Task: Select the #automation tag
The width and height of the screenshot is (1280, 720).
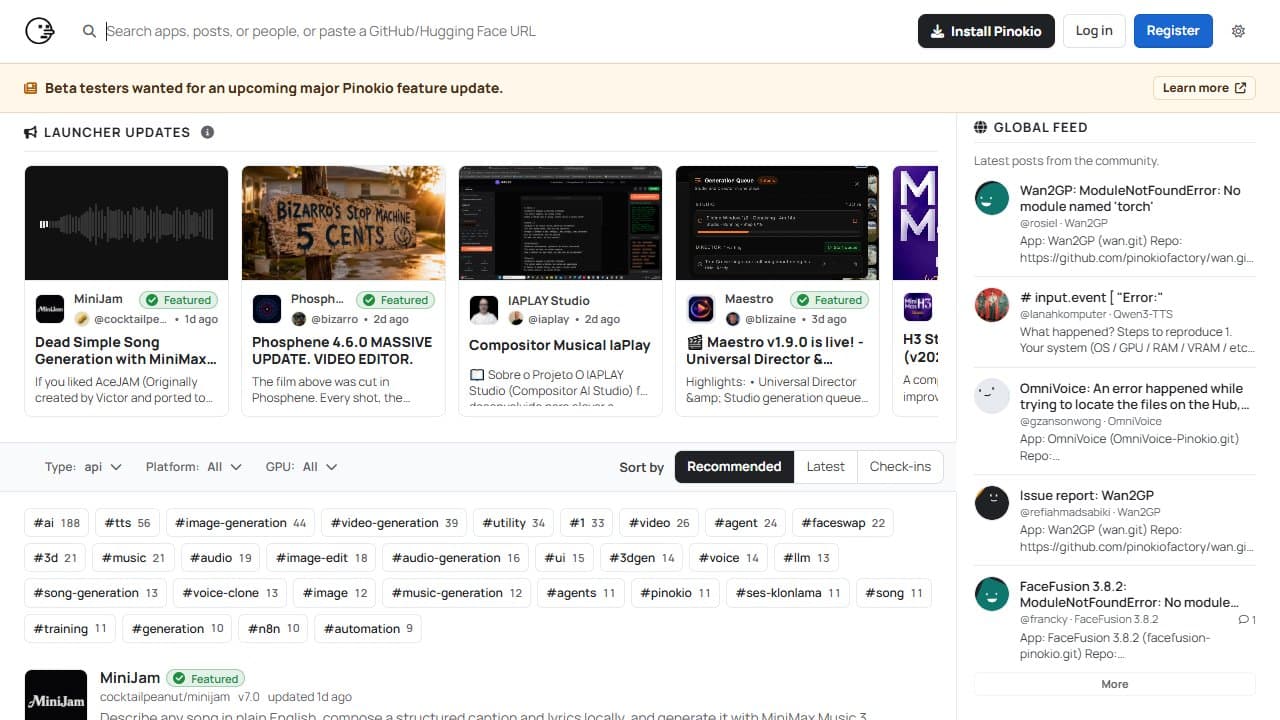Action: (x=368, y=629)
